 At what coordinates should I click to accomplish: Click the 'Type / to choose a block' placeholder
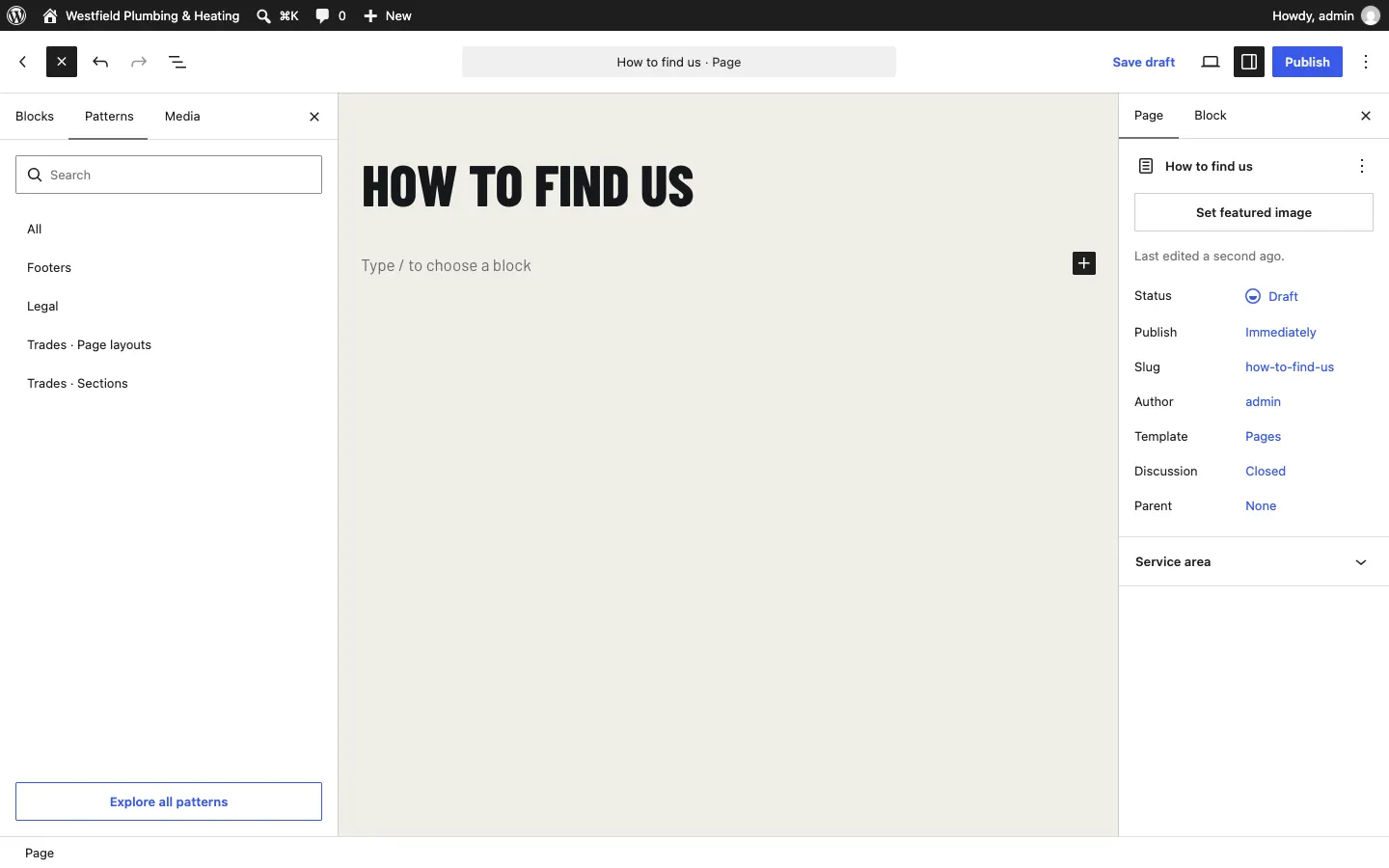pos(447,265)
